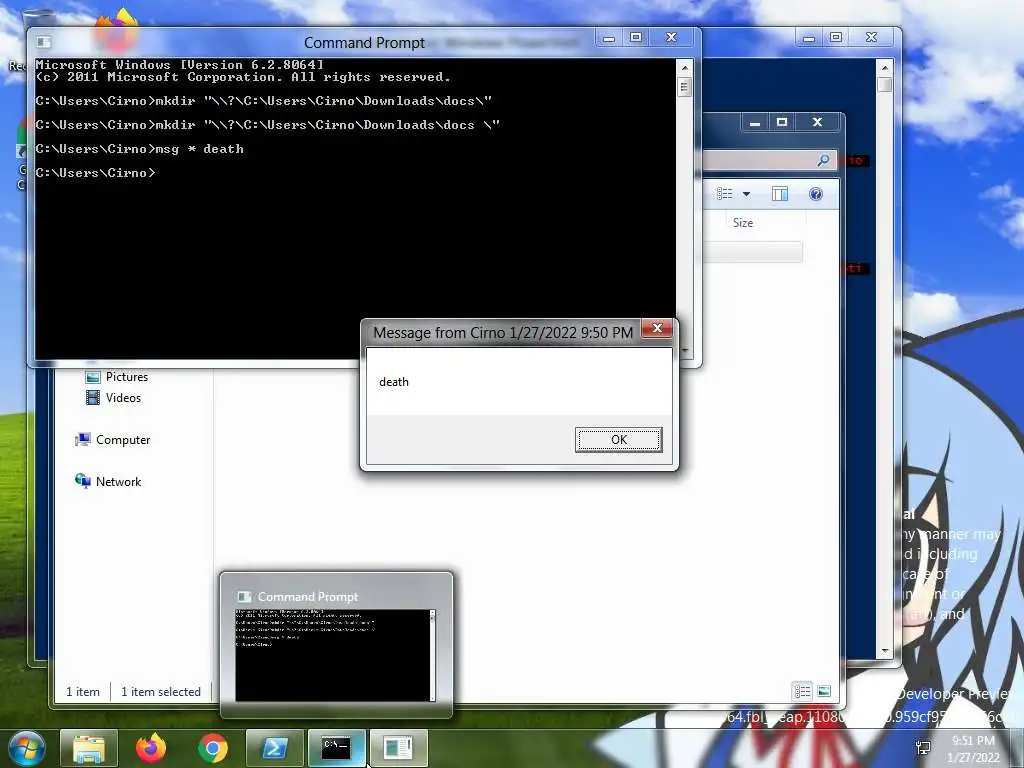Image resolution: width=1024 pixels, height=768 pixels.
Task: Click the Network globe icon in sidebar
Action: [82, 481]
